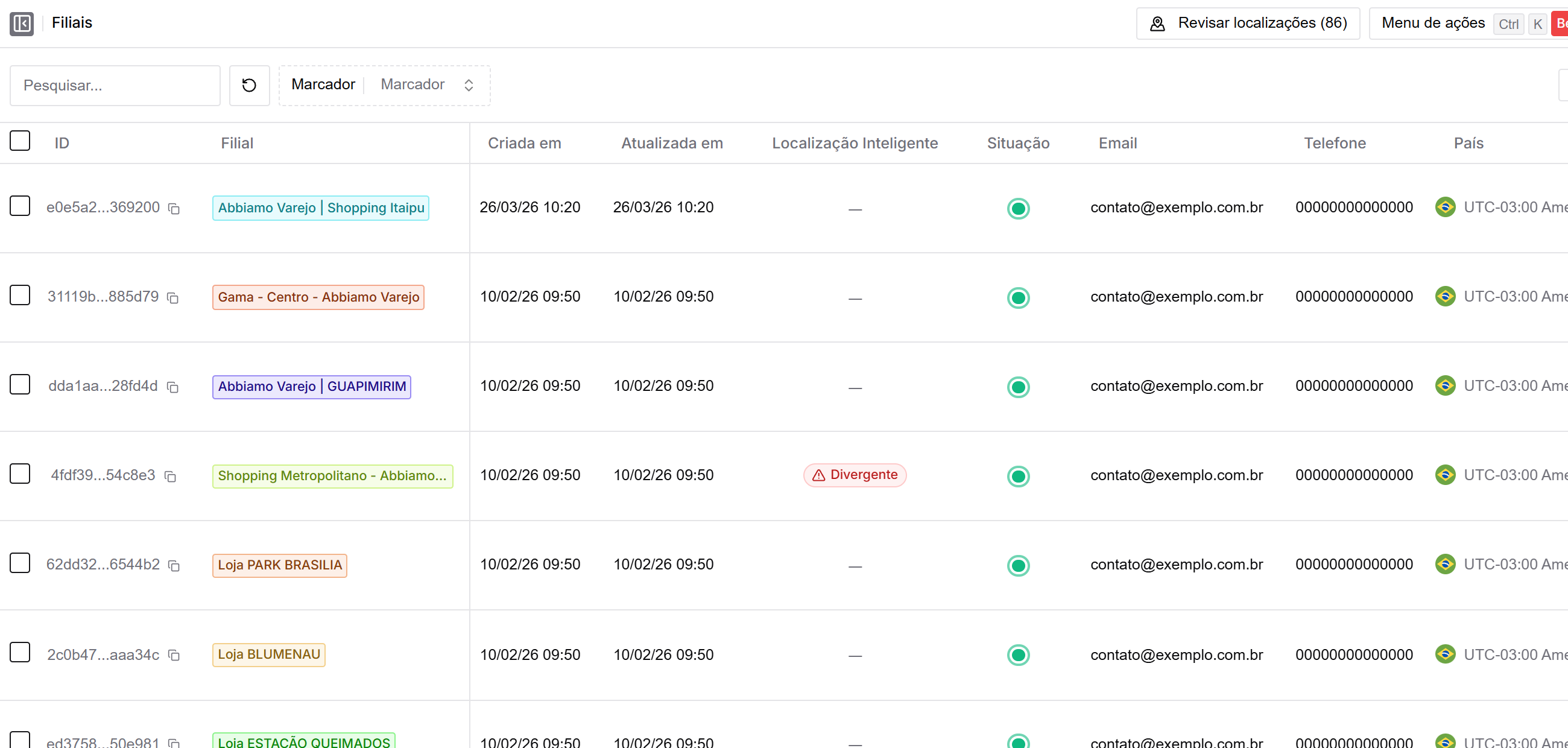
Task: Select row dda1aa...28fd4d checkbox
Action: [x=20, y=384]
